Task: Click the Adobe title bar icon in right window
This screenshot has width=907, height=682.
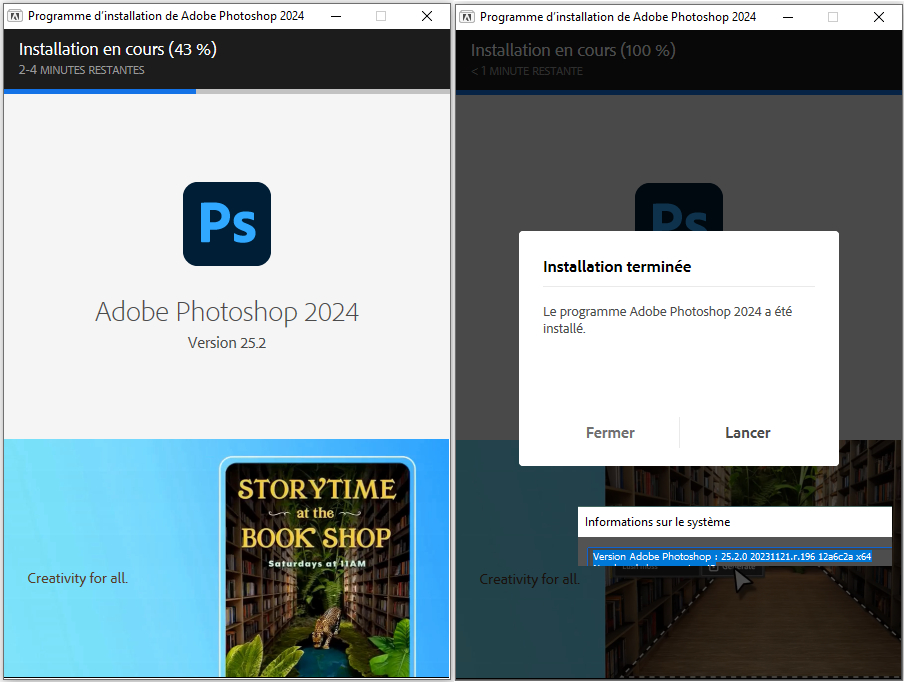Action: point(467,17)
